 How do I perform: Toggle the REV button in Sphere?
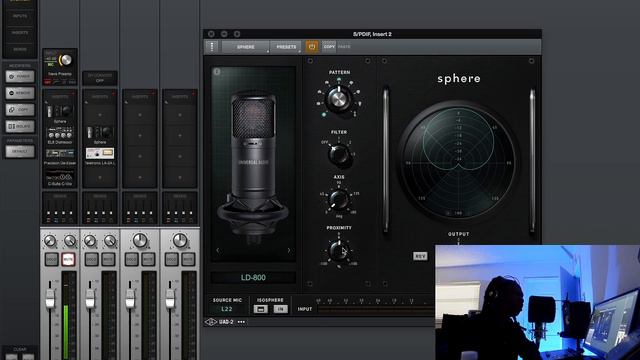[420, 256]
